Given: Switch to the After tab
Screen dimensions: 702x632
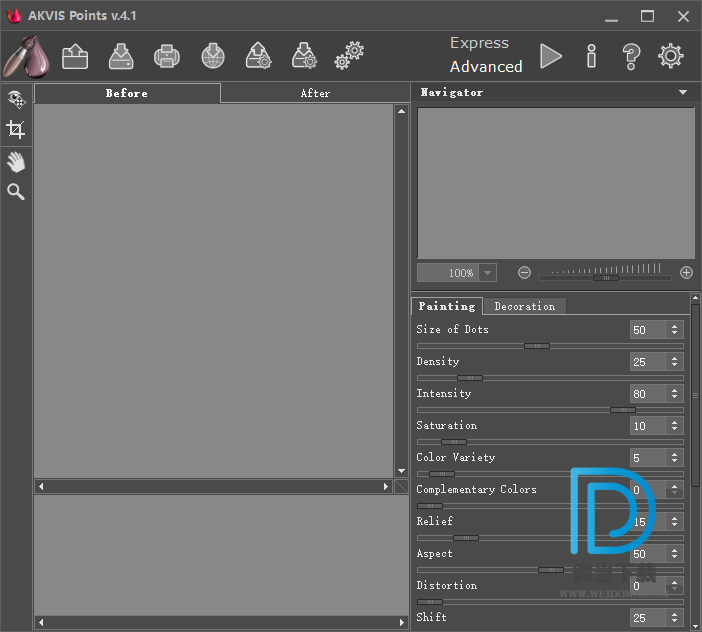Looking at the screenshot, I should tap(315, 93).
